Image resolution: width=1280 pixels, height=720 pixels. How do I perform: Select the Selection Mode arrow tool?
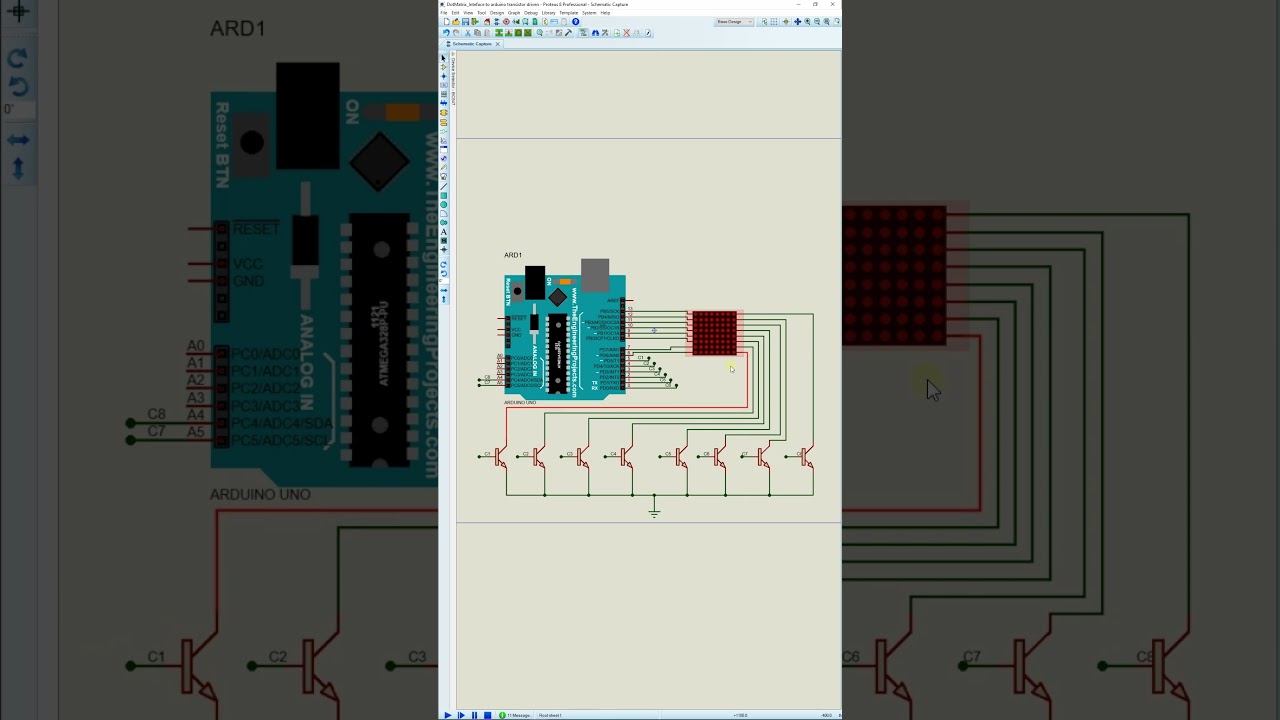click(x=444, y=57)
